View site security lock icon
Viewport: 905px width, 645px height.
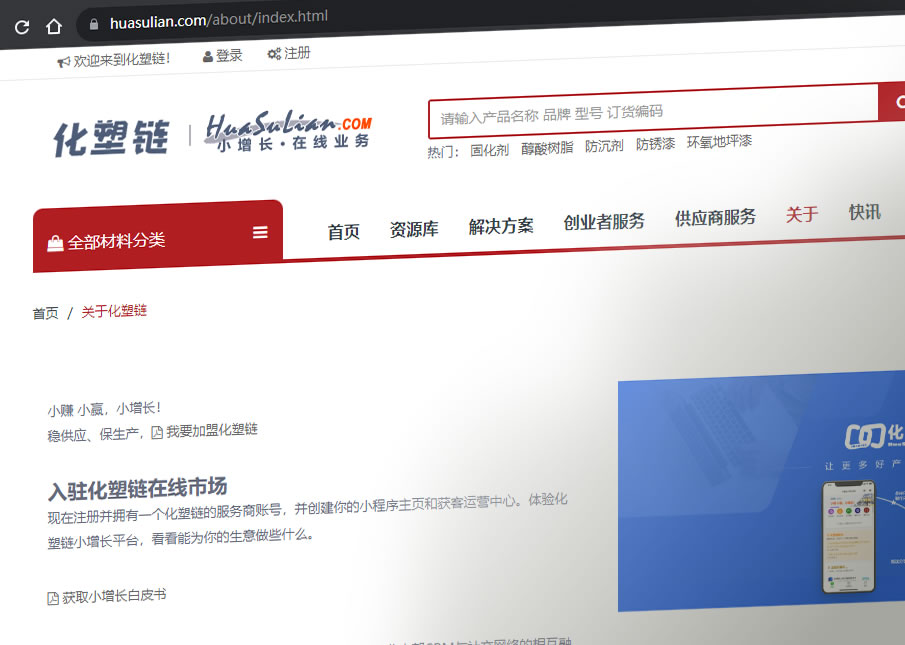(94, 24)
